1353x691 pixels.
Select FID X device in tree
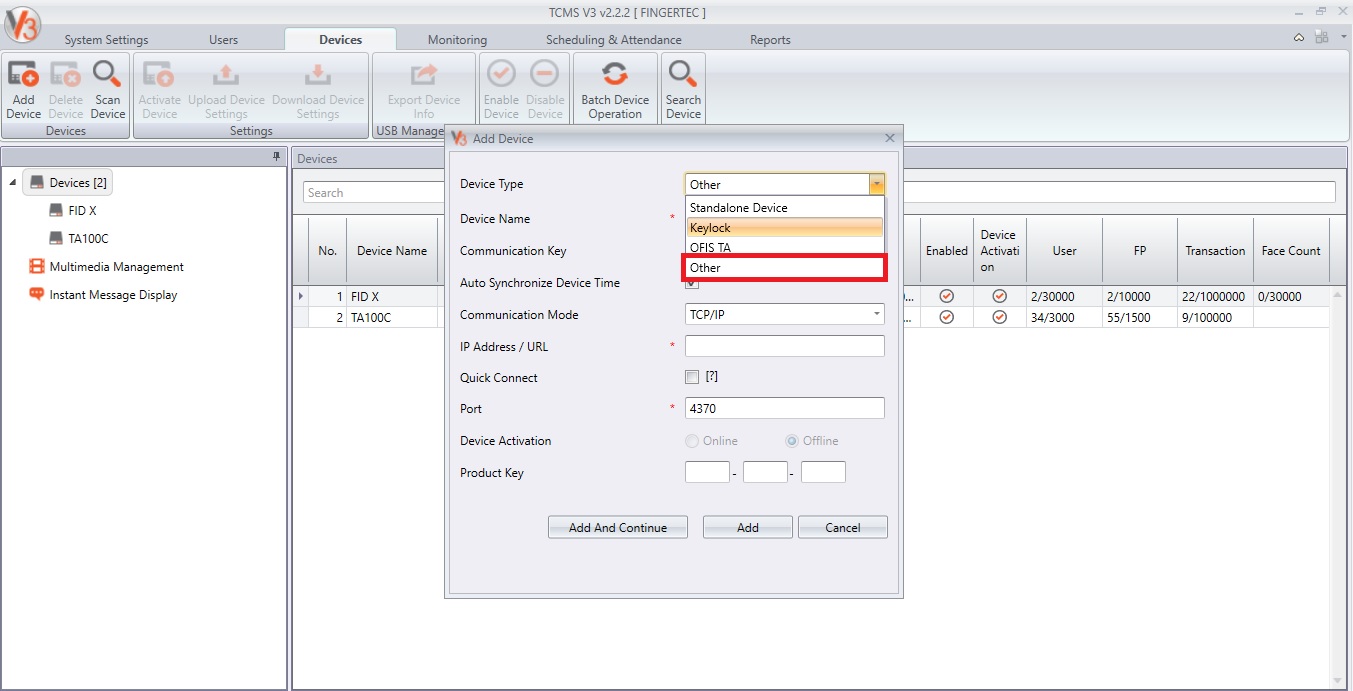[72, 211]
